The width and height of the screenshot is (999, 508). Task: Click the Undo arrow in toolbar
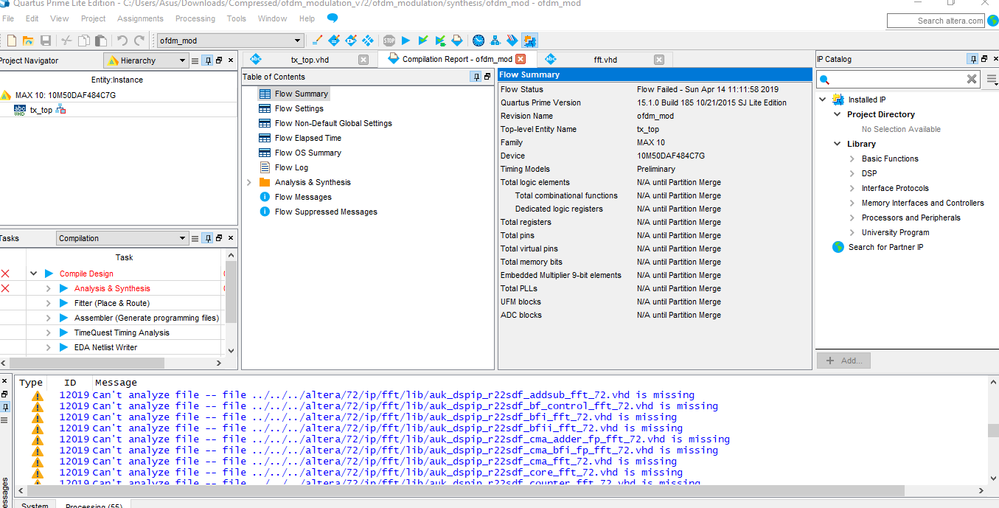pyautogui.click(x=121, y=40)
